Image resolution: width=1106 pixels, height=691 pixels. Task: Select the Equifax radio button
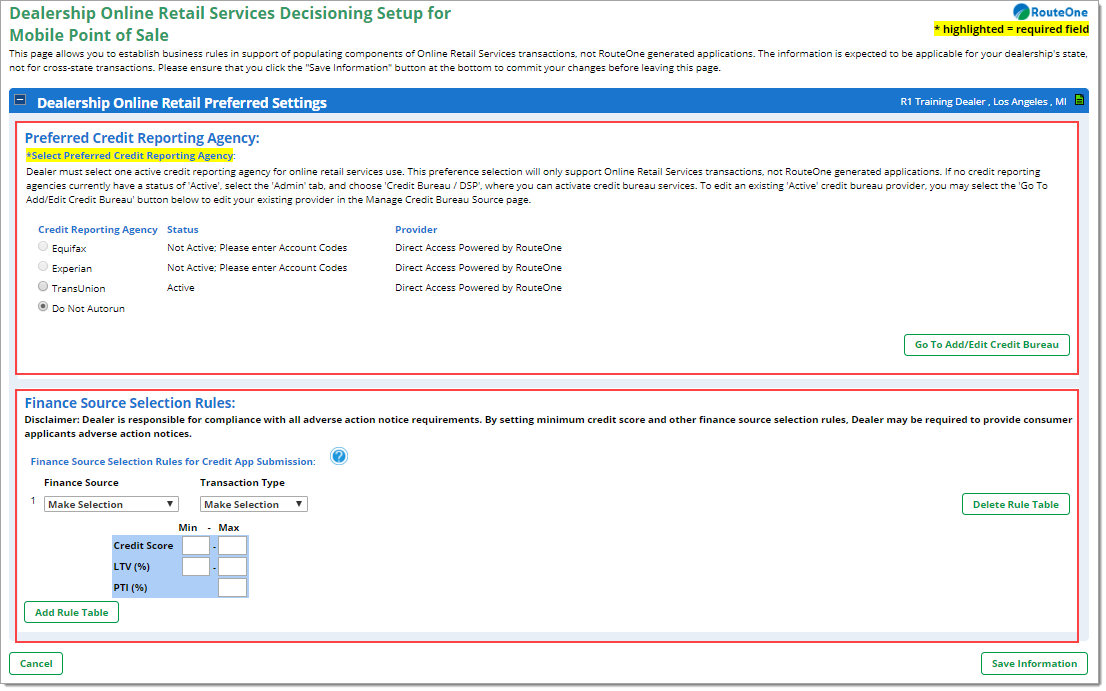tap(43, 247)
